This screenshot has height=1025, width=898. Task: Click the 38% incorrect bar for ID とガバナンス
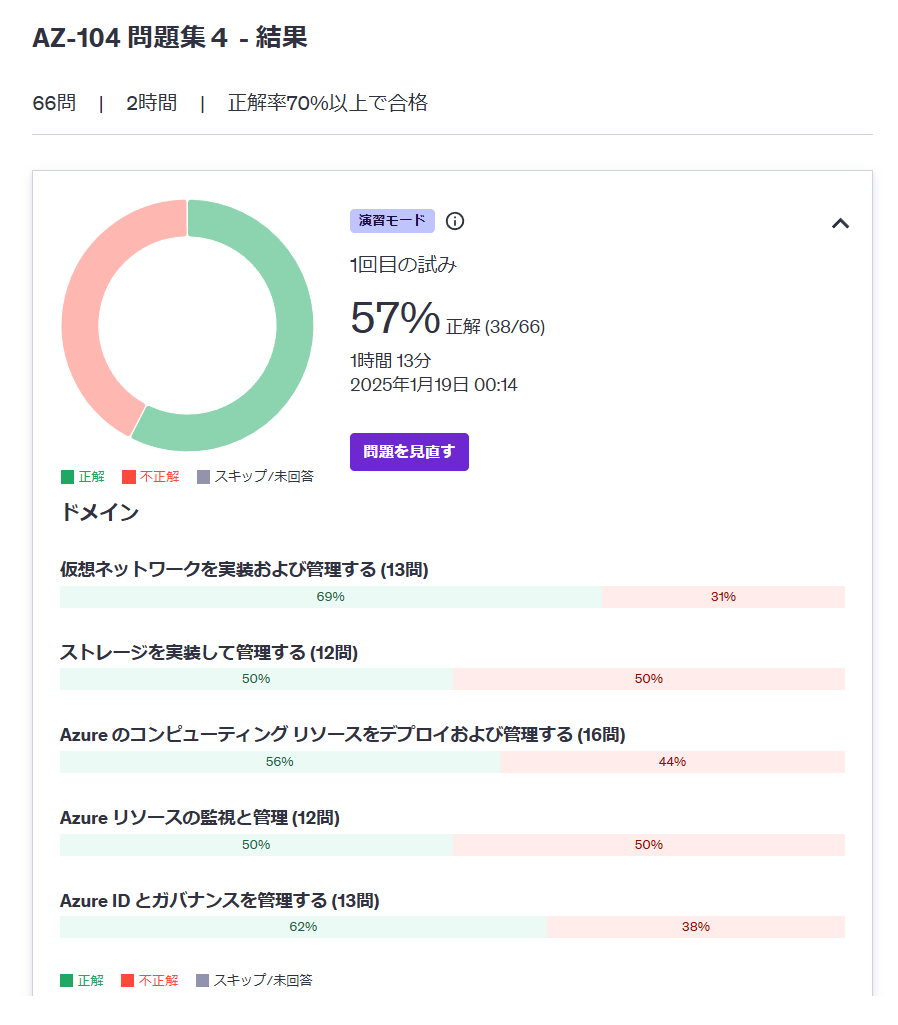(696, 927)
